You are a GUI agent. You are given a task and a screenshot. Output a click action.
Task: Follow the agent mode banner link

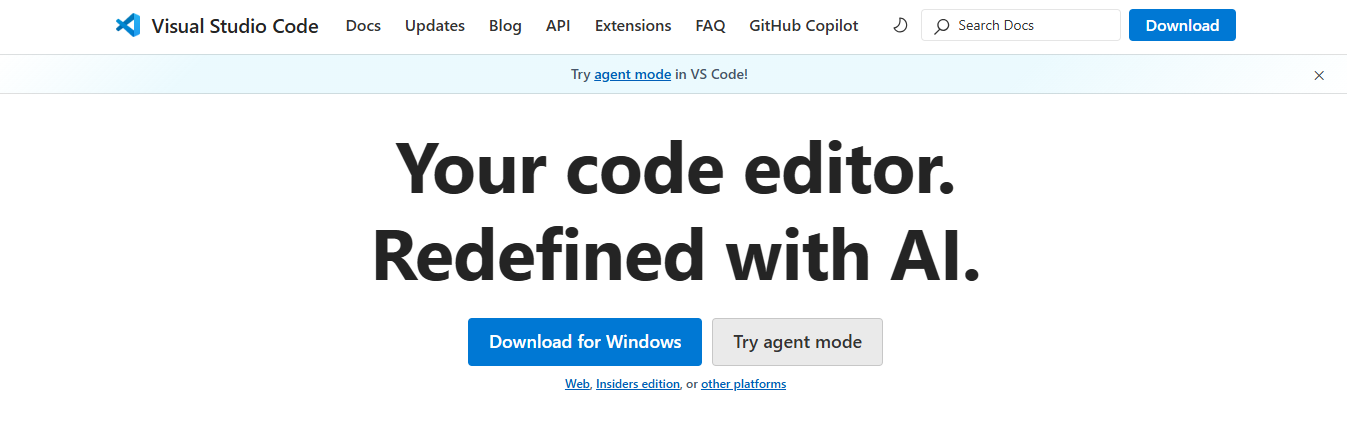pos(632,74)
